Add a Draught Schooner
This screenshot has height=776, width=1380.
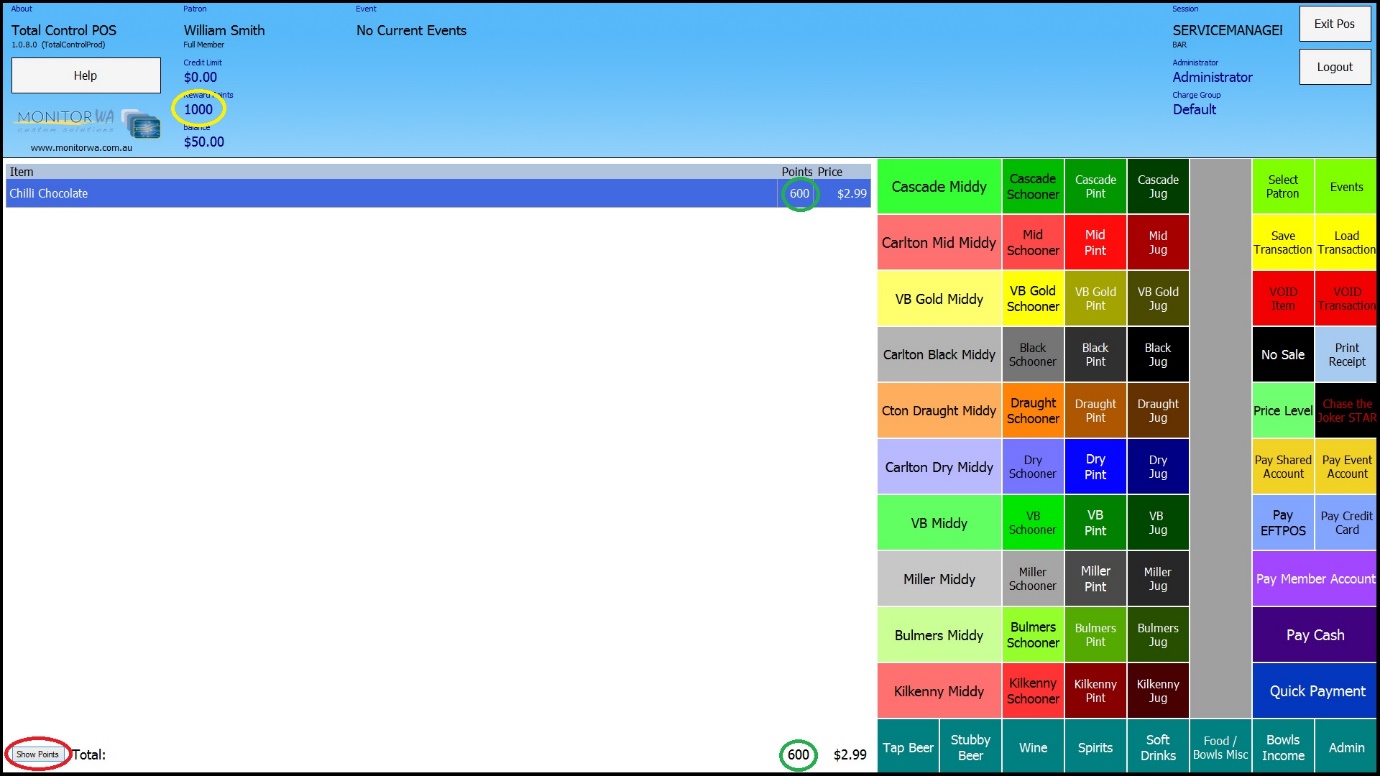pos(1033,410)
